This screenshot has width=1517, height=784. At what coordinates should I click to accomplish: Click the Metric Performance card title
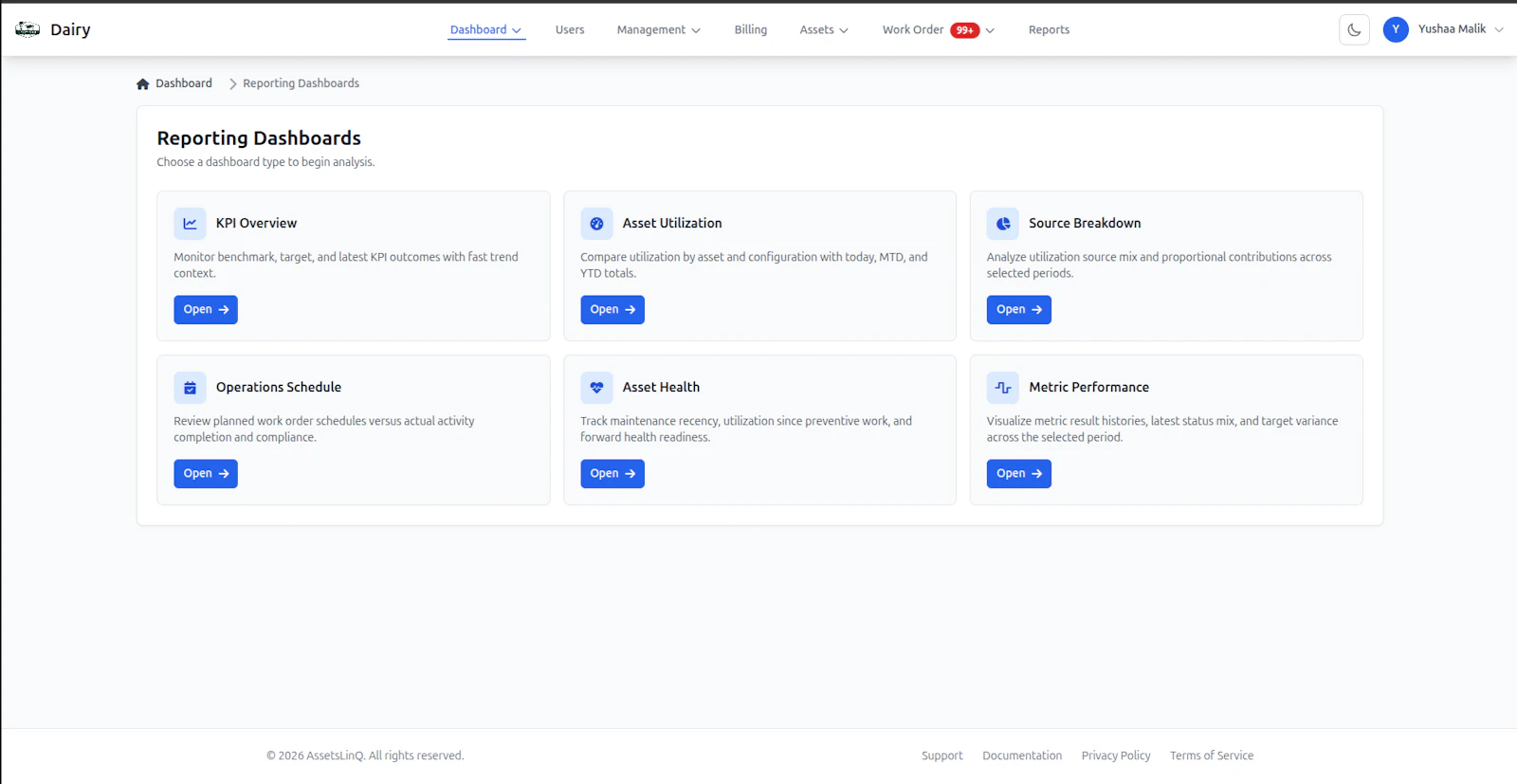(1088, 388)
